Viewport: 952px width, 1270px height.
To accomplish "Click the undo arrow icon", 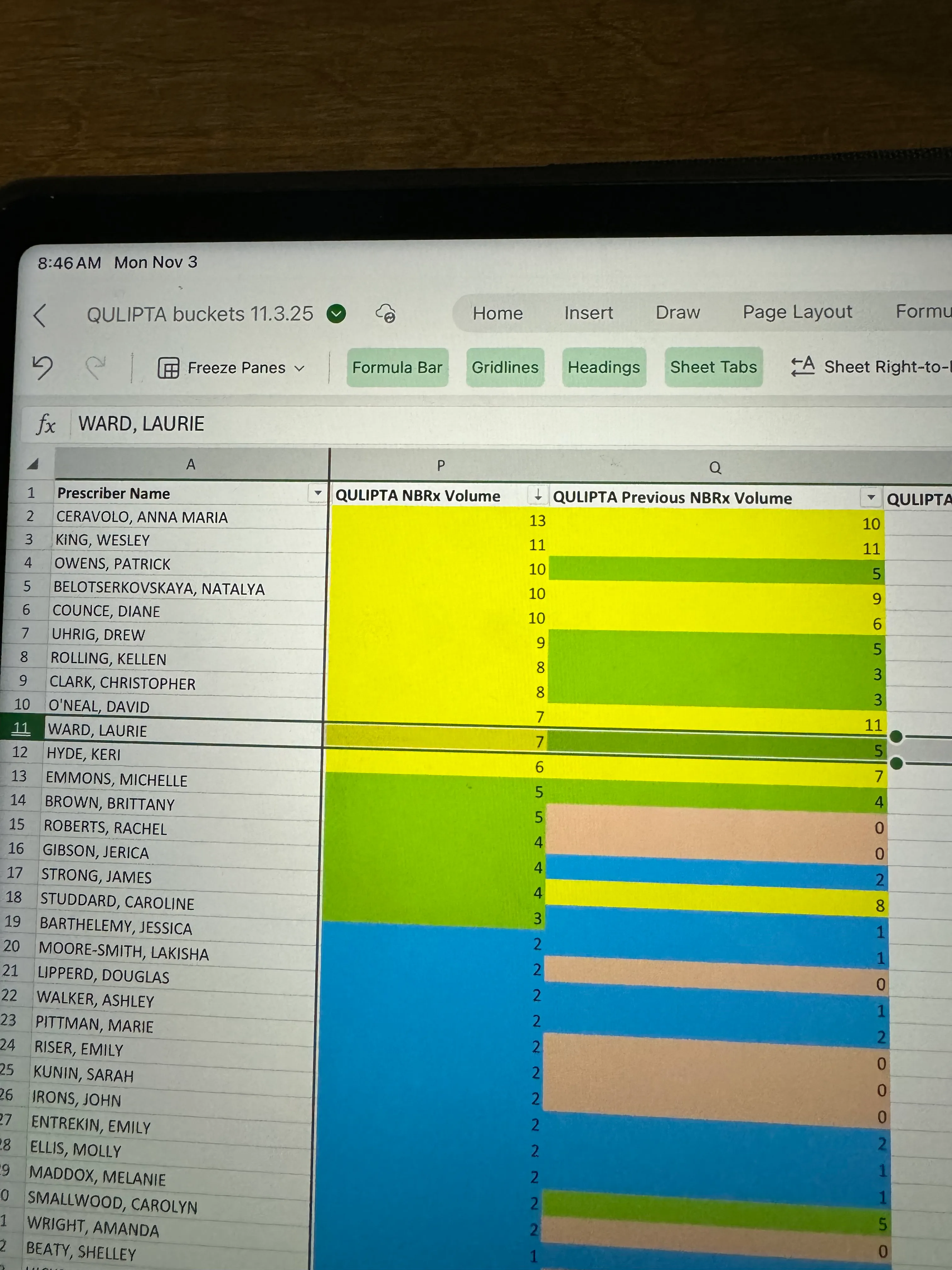I will (x=42, y=367).
